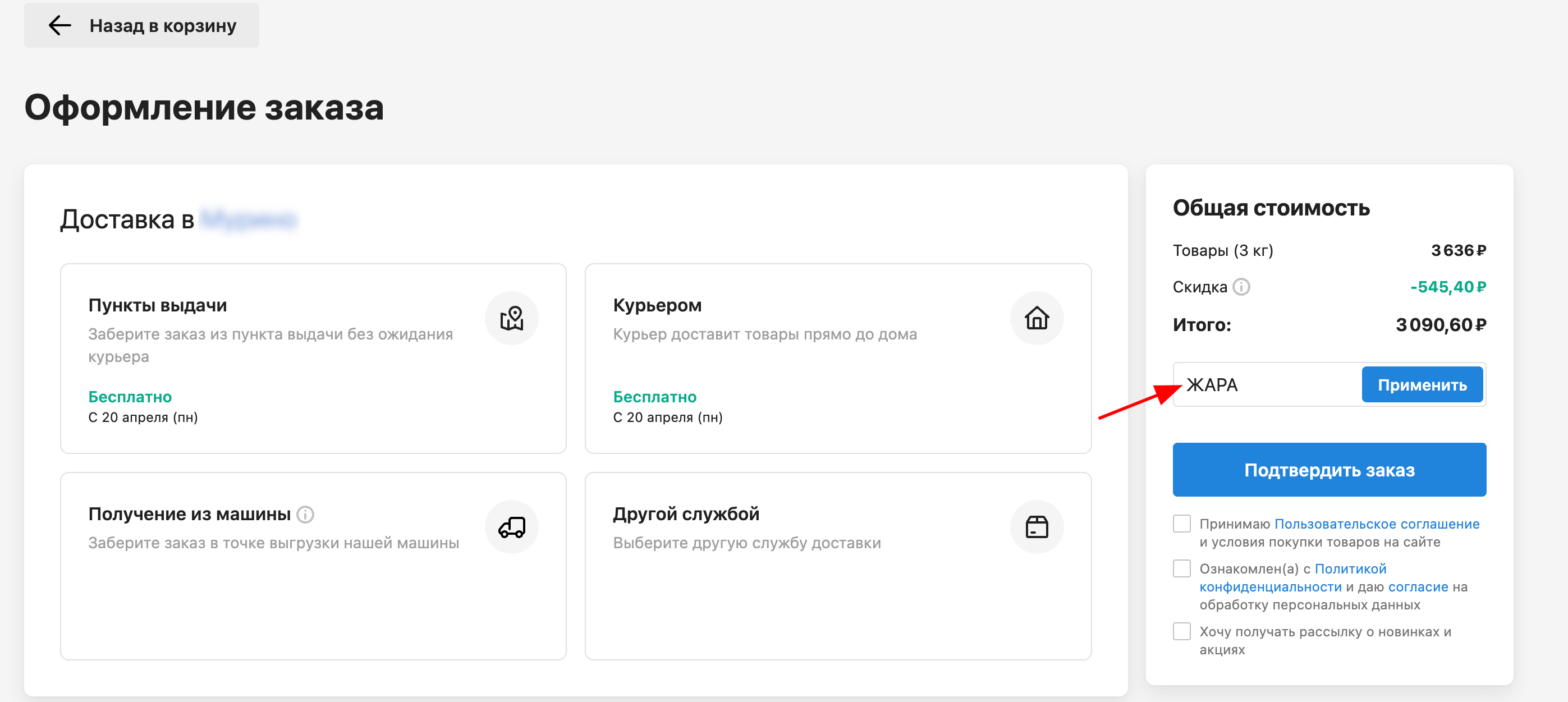The width and height of the screenshot is (1568, 702).
Task: Click Подтвердить заказ button
Action: click(x=1329, y=470)
